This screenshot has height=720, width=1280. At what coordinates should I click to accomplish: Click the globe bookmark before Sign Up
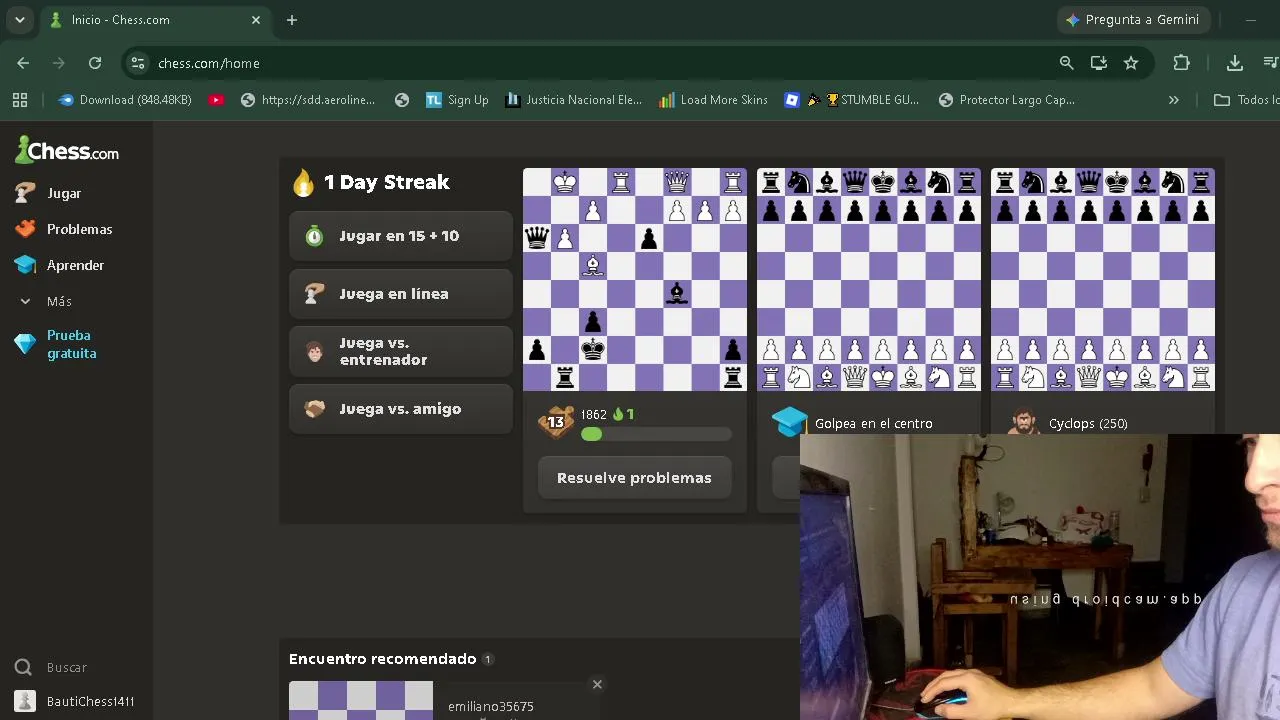402,100
